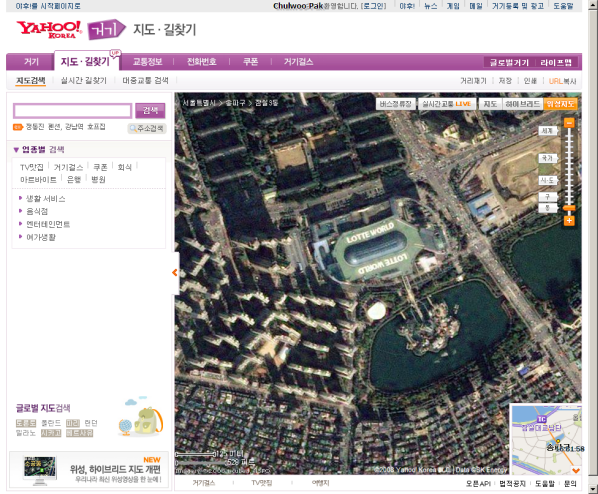Expand the 음식점 category
This screenshot has height=494, width=598.
[37, 211]
